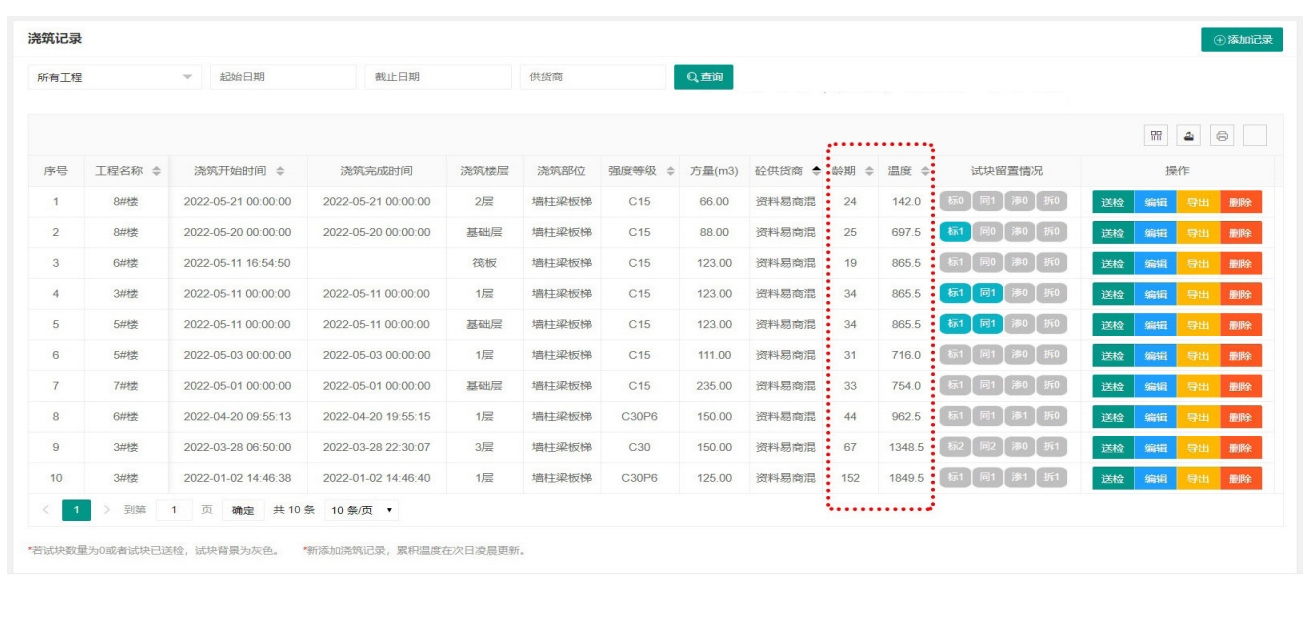Screen dimensions: 1309x617
Task: Click the 添加记录 button
Action: point(1241,40)
